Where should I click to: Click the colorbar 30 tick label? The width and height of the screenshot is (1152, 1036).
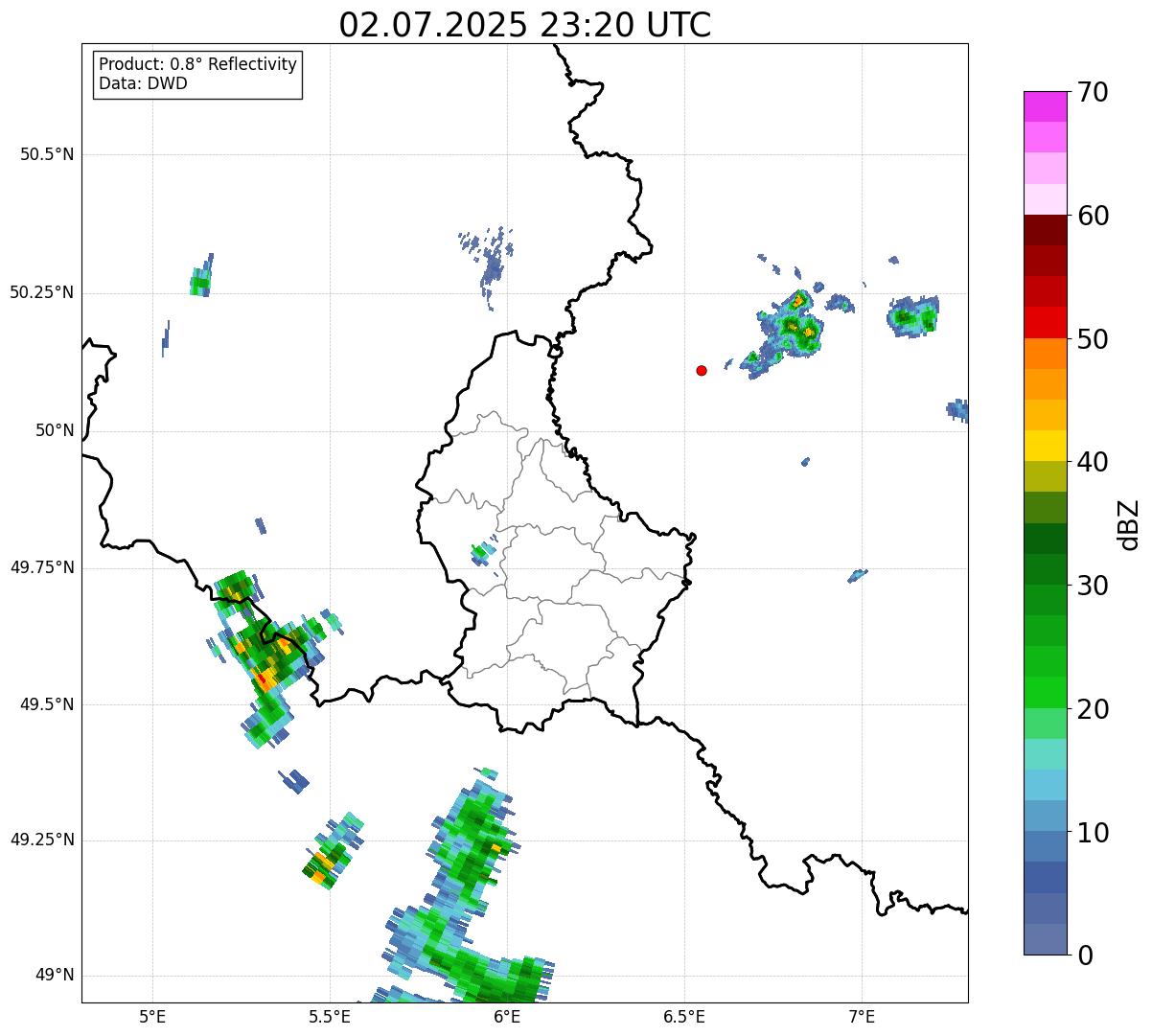coord(1093,586)
